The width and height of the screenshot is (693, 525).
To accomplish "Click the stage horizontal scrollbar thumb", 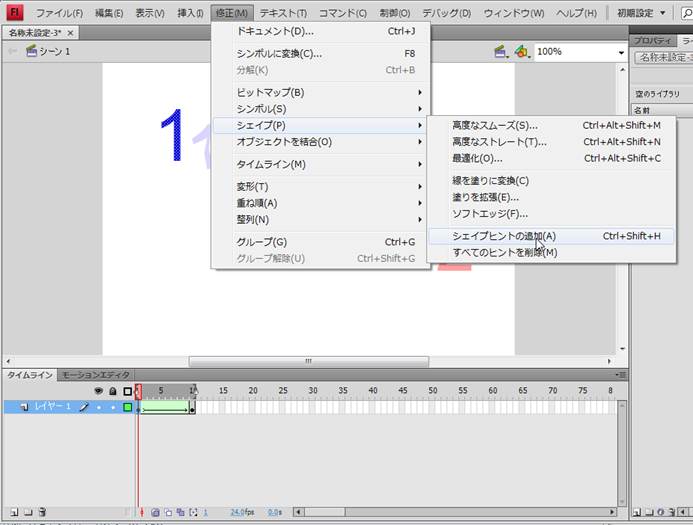I will 308,362.
